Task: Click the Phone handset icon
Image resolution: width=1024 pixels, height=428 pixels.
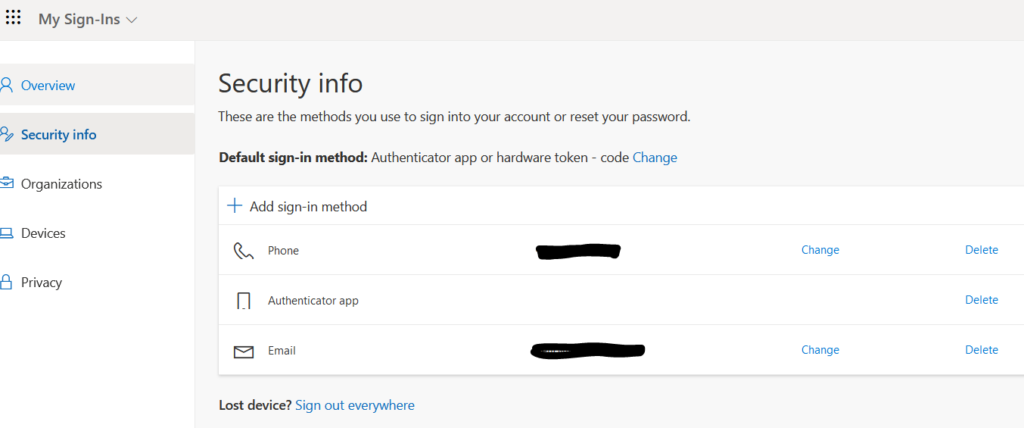Action: tap(244, 251)
